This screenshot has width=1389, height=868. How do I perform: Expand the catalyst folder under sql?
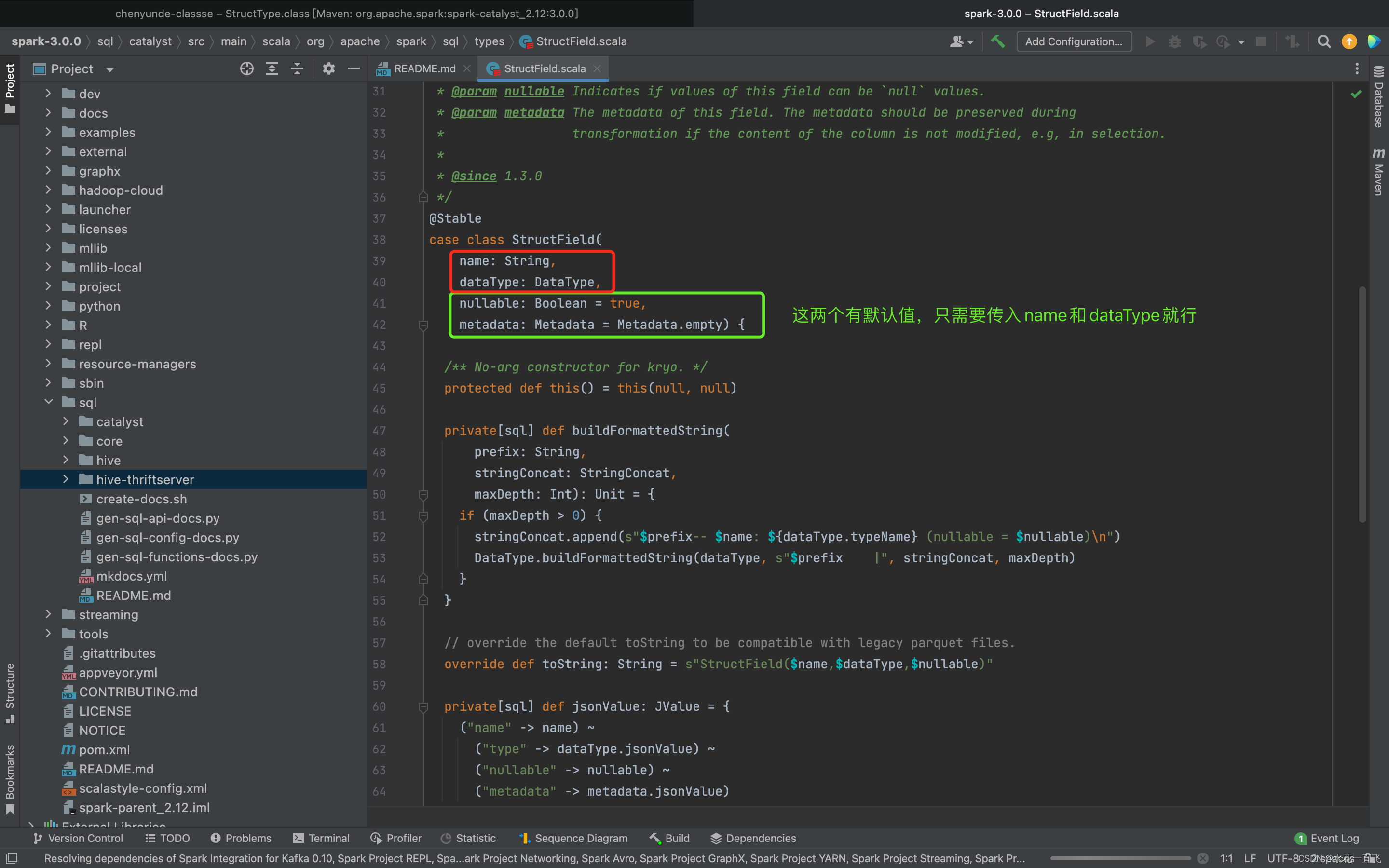[66, 421]
